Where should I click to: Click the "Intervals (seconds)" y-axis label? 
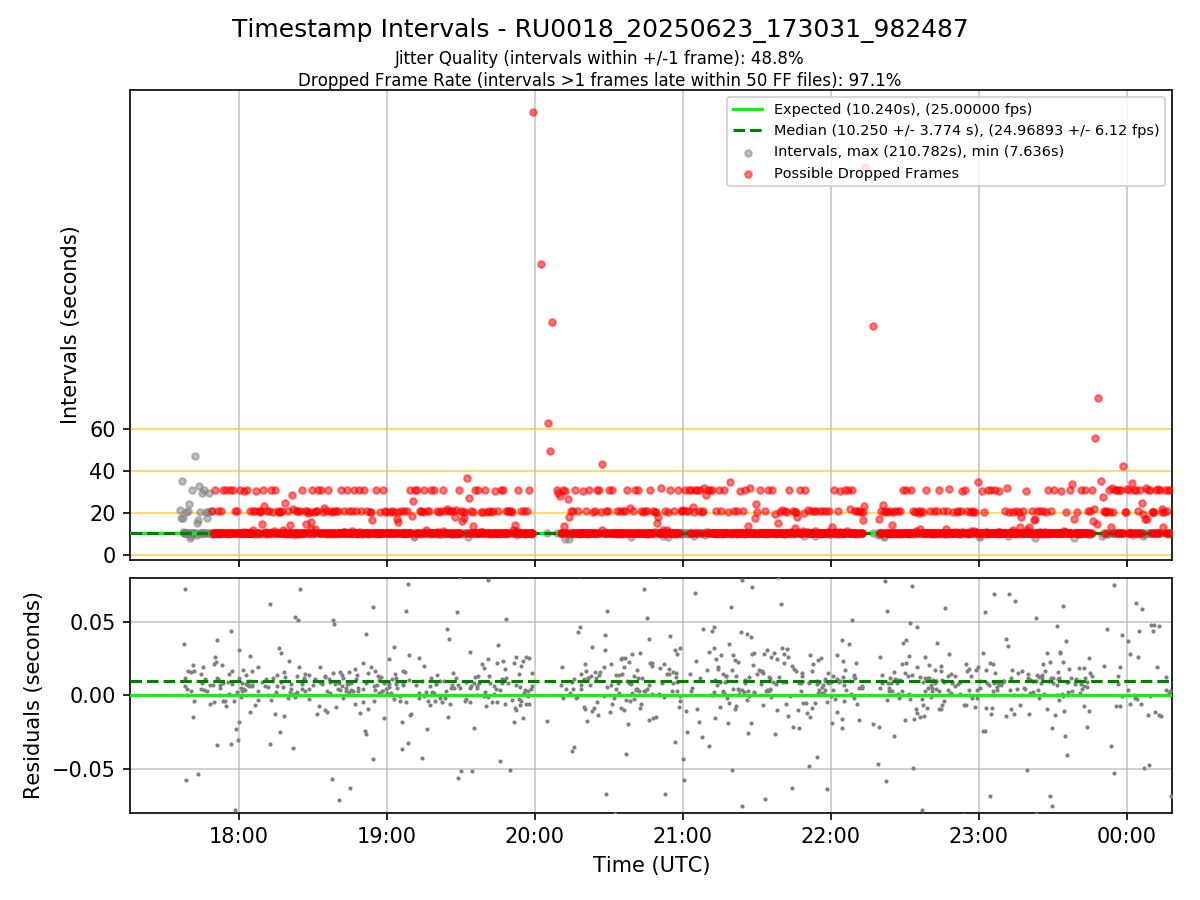[70, 325]
